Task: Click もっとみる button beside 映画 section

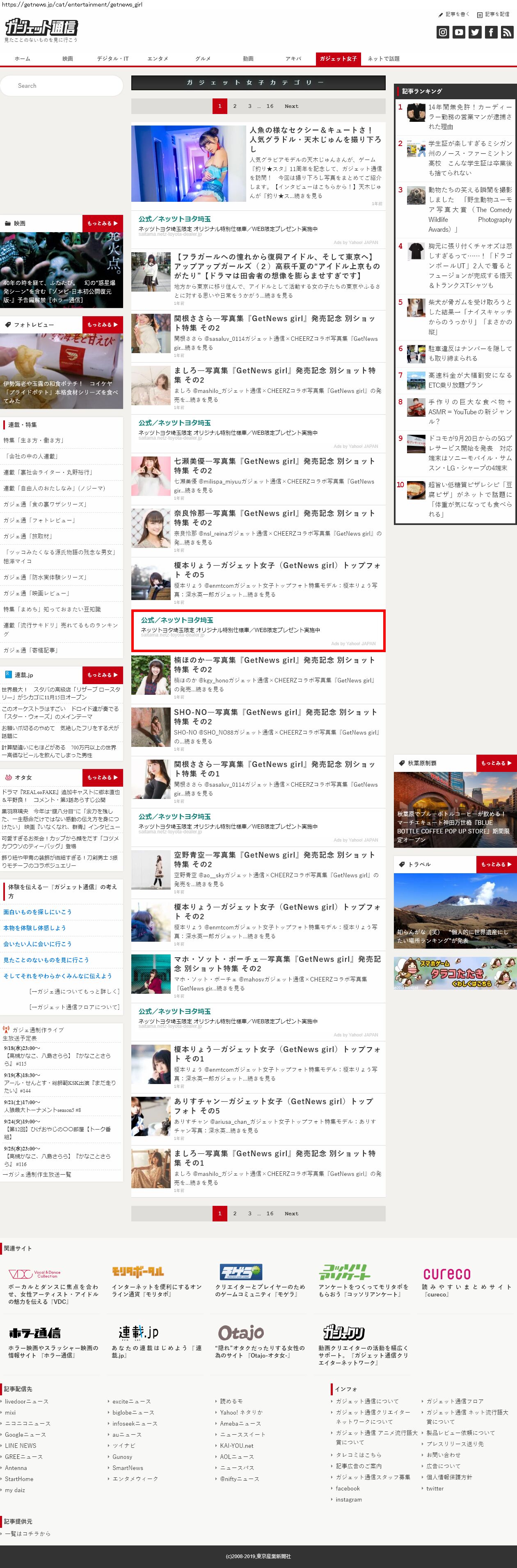Action: 102,224
